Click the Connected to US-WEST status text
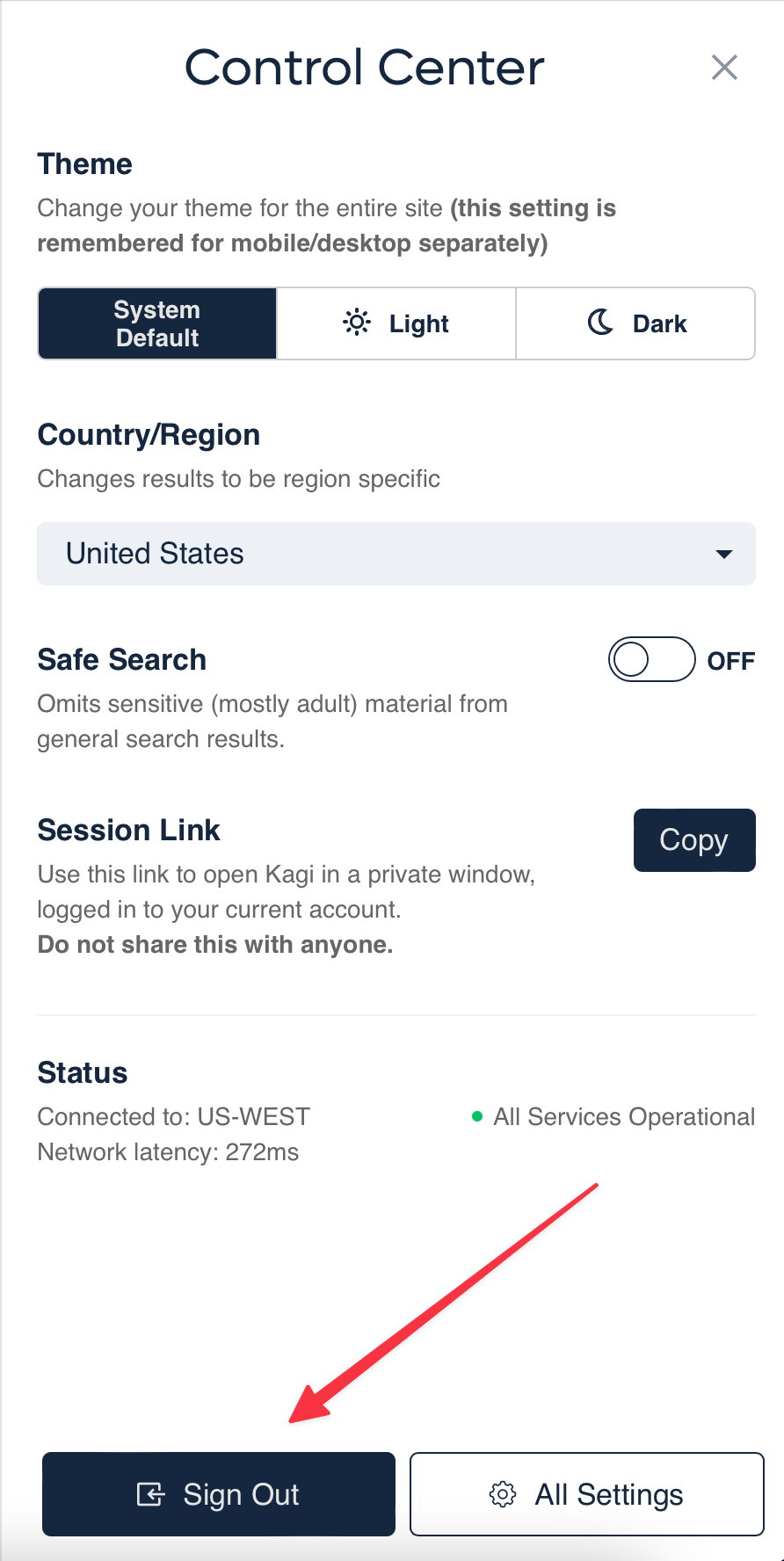 (173, 1116)
